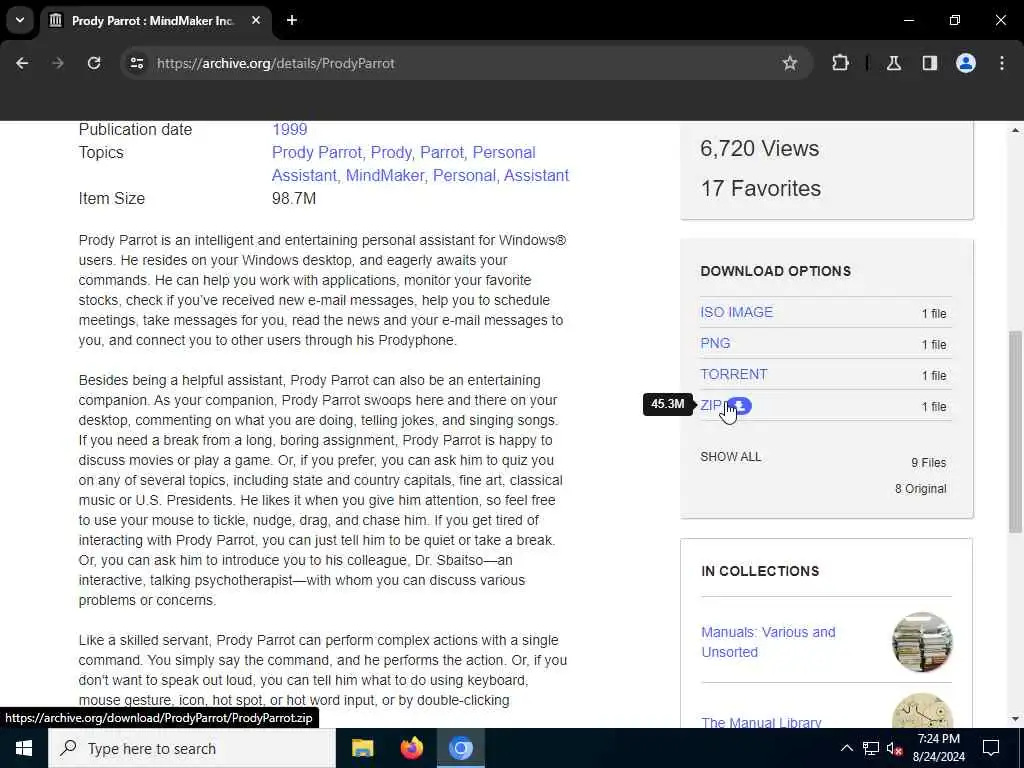Screen dimensions: 1024x768
Task: Open Chrome's three-dot menu
Action: coord(1002,63)
